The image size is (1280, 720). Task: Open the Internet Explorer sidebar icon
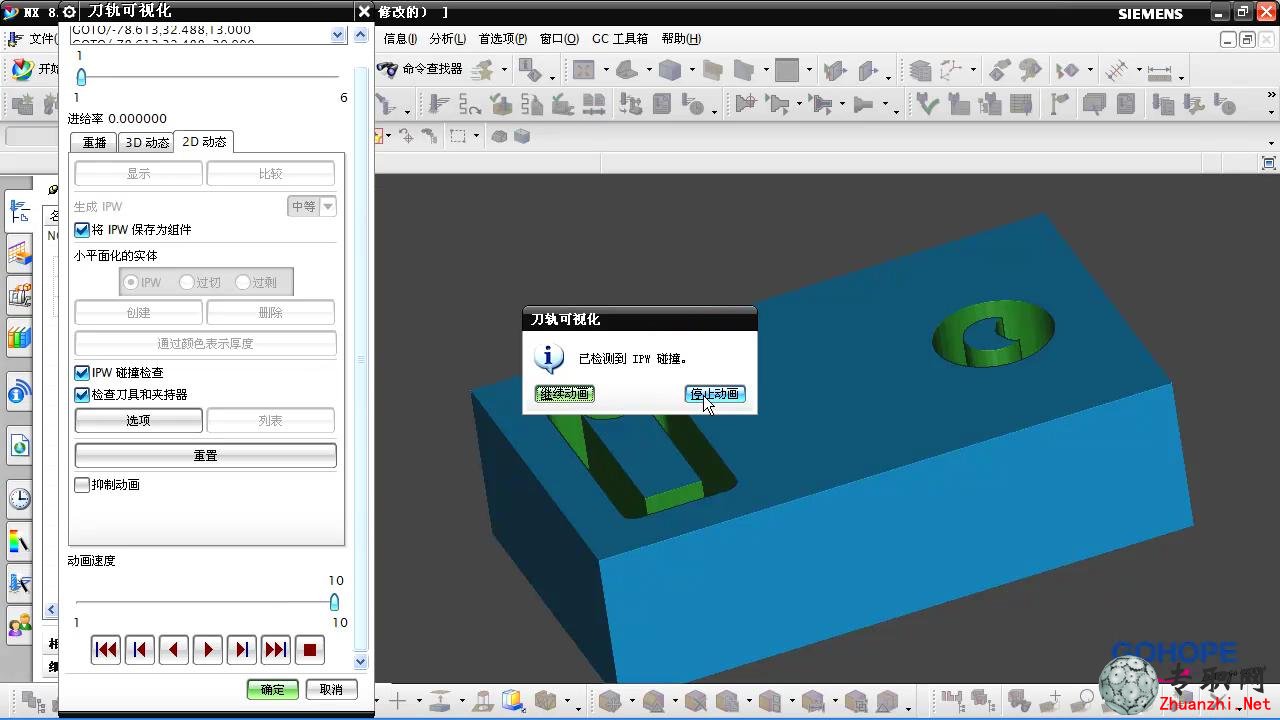pyautogui.click(x=19, y=445)
